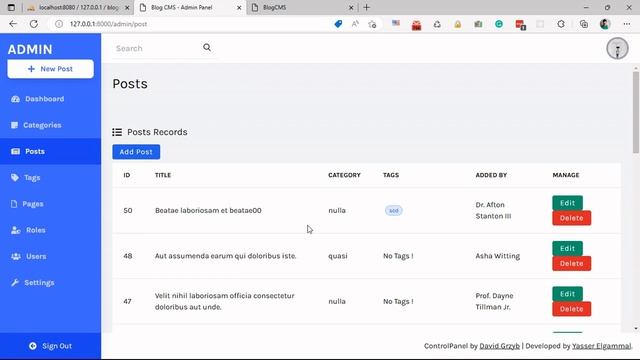Viewport: 640px width, 360px height.
Task: Open the Users sidebar item
Action: (x=50, y=256)
